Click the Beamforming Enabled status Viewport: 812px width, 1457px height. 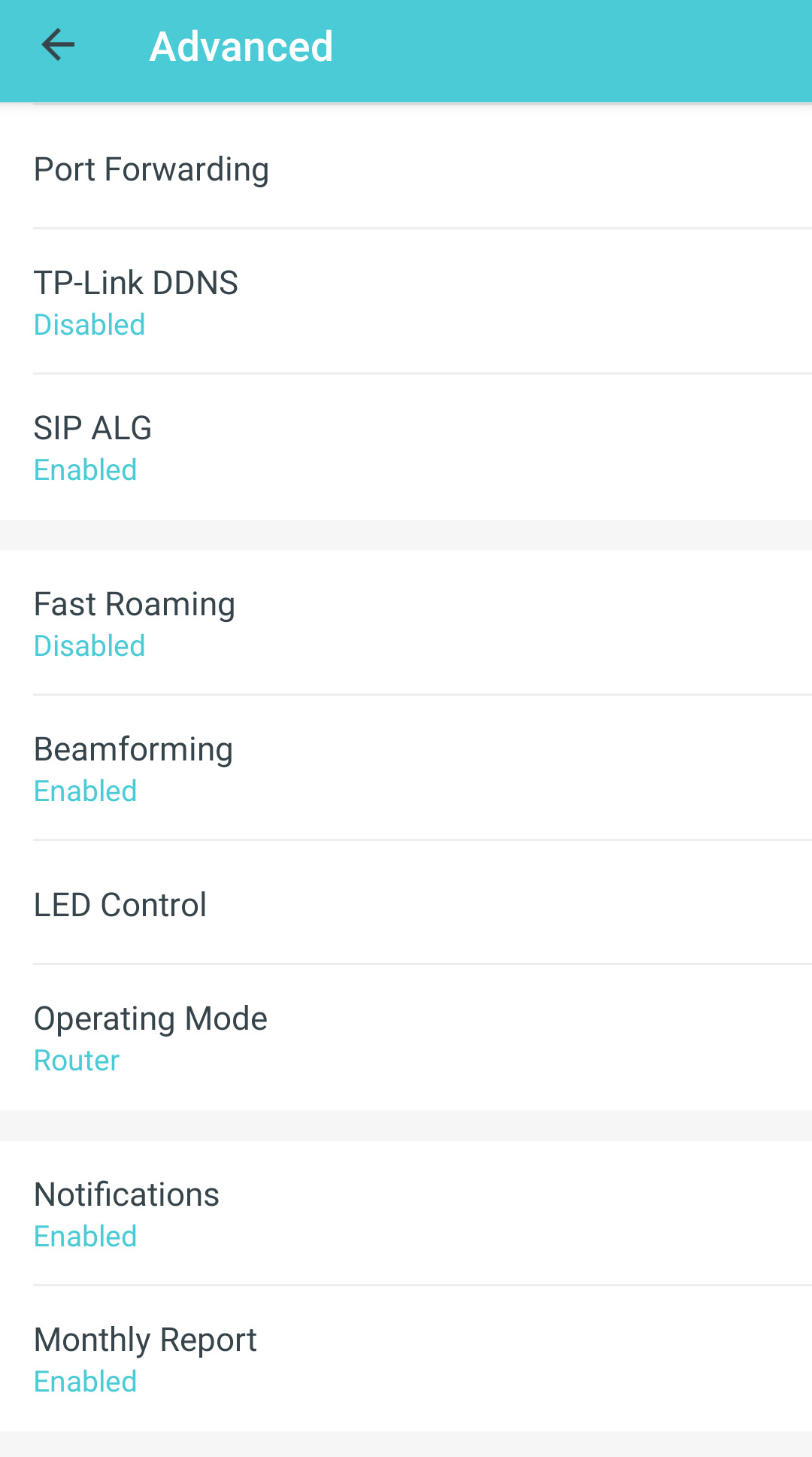tap(86, 791)
